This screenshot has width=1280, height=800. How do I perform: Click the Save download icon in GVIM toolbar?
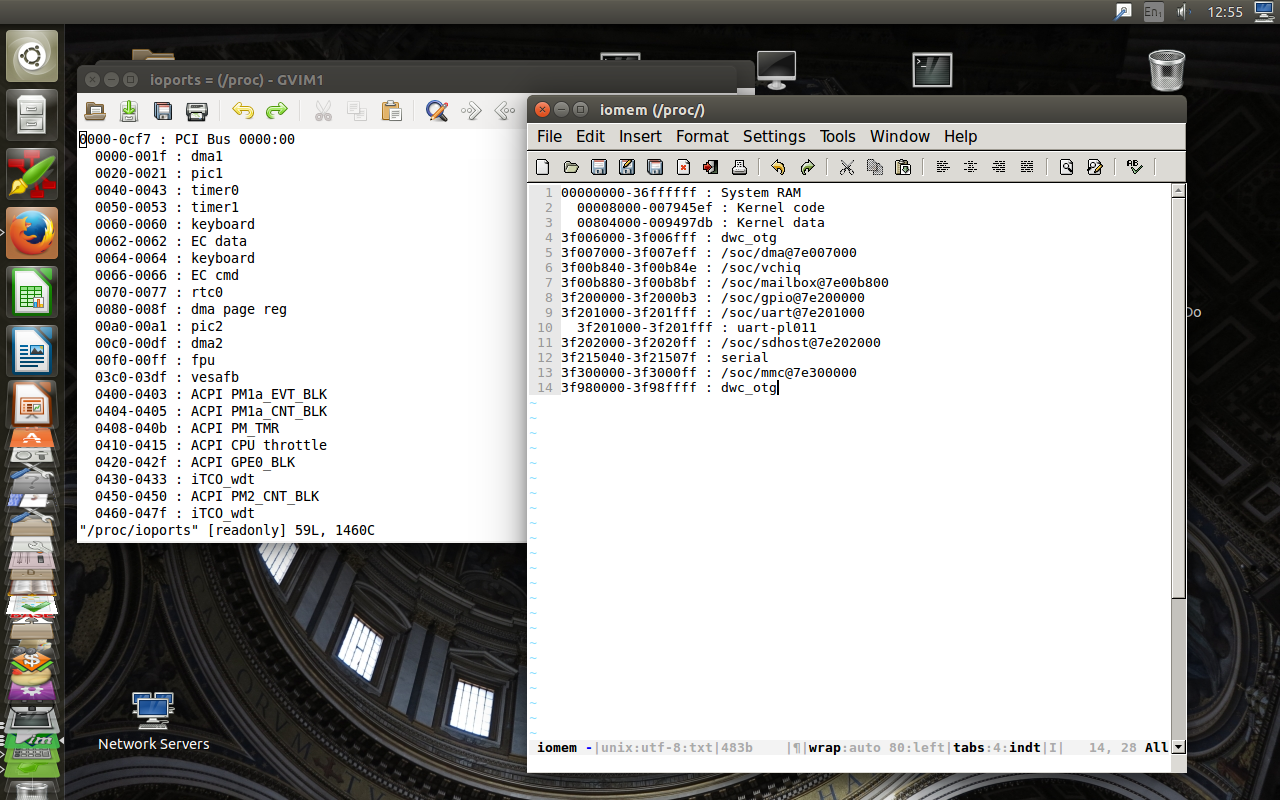pos(129,111)
